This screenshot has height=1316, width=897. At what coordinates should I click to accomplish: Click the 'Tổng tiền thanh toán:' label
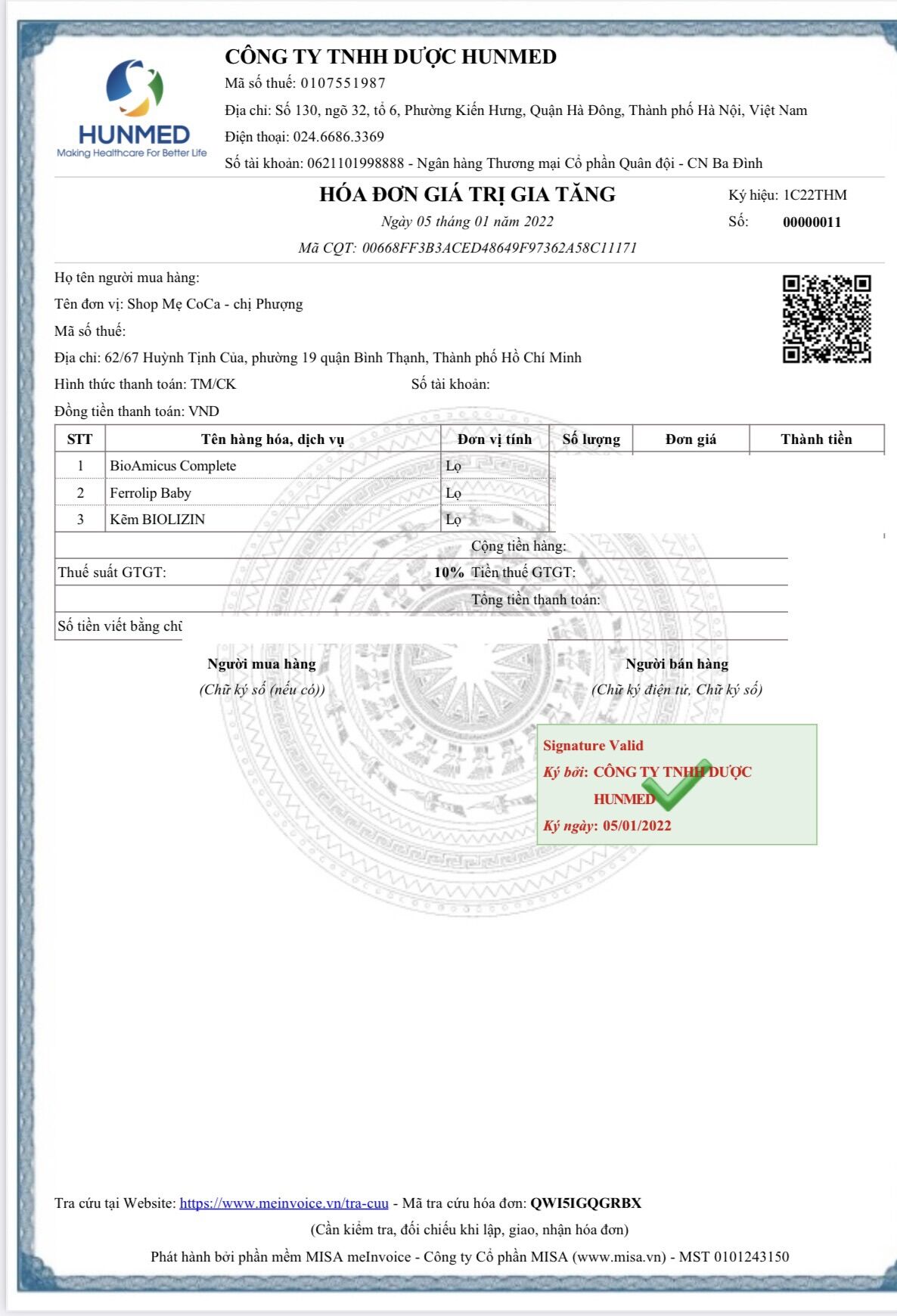click(x=536, y=600)
